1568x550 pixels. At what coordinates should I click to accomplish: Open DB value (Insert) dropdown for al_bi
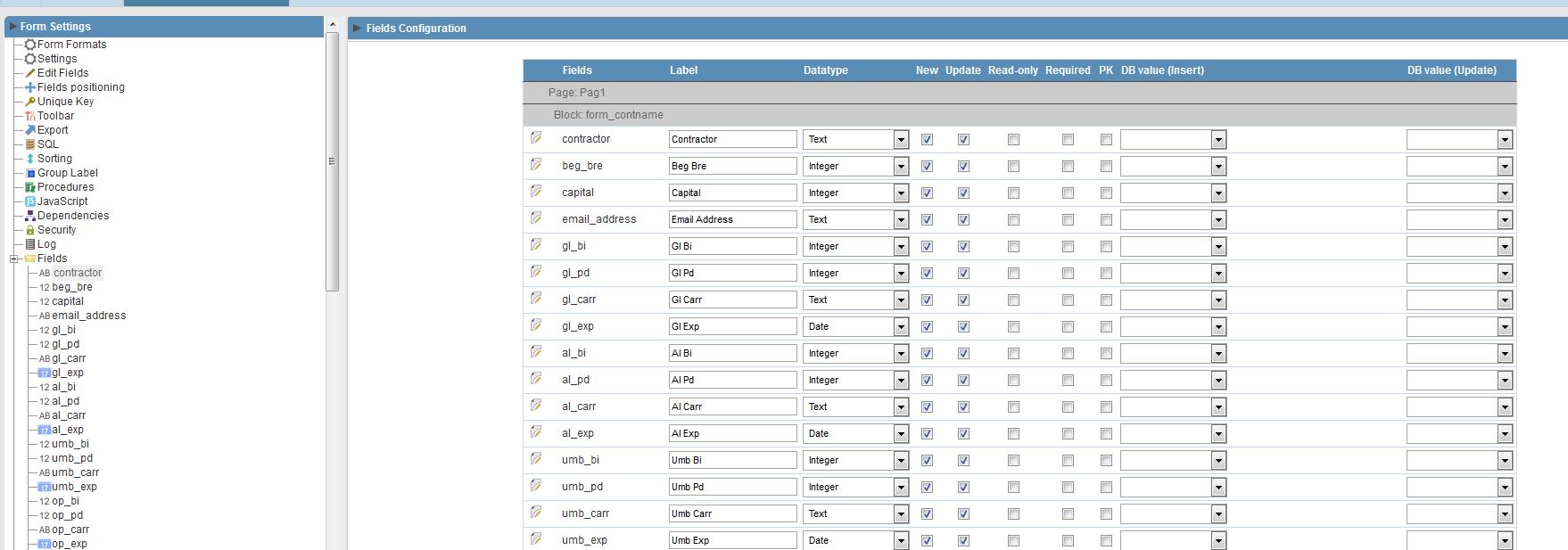point(1173,354)
